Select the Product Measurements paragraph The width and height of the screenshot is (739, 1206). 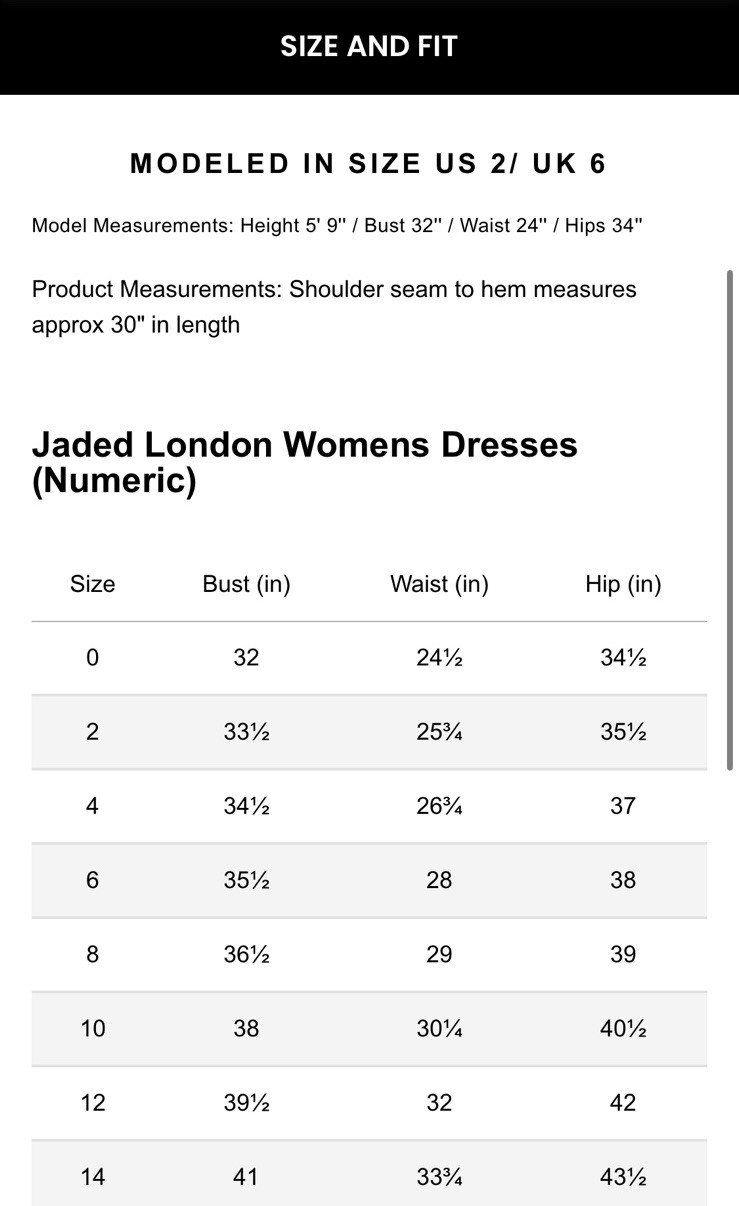click(x=334, y=307)
